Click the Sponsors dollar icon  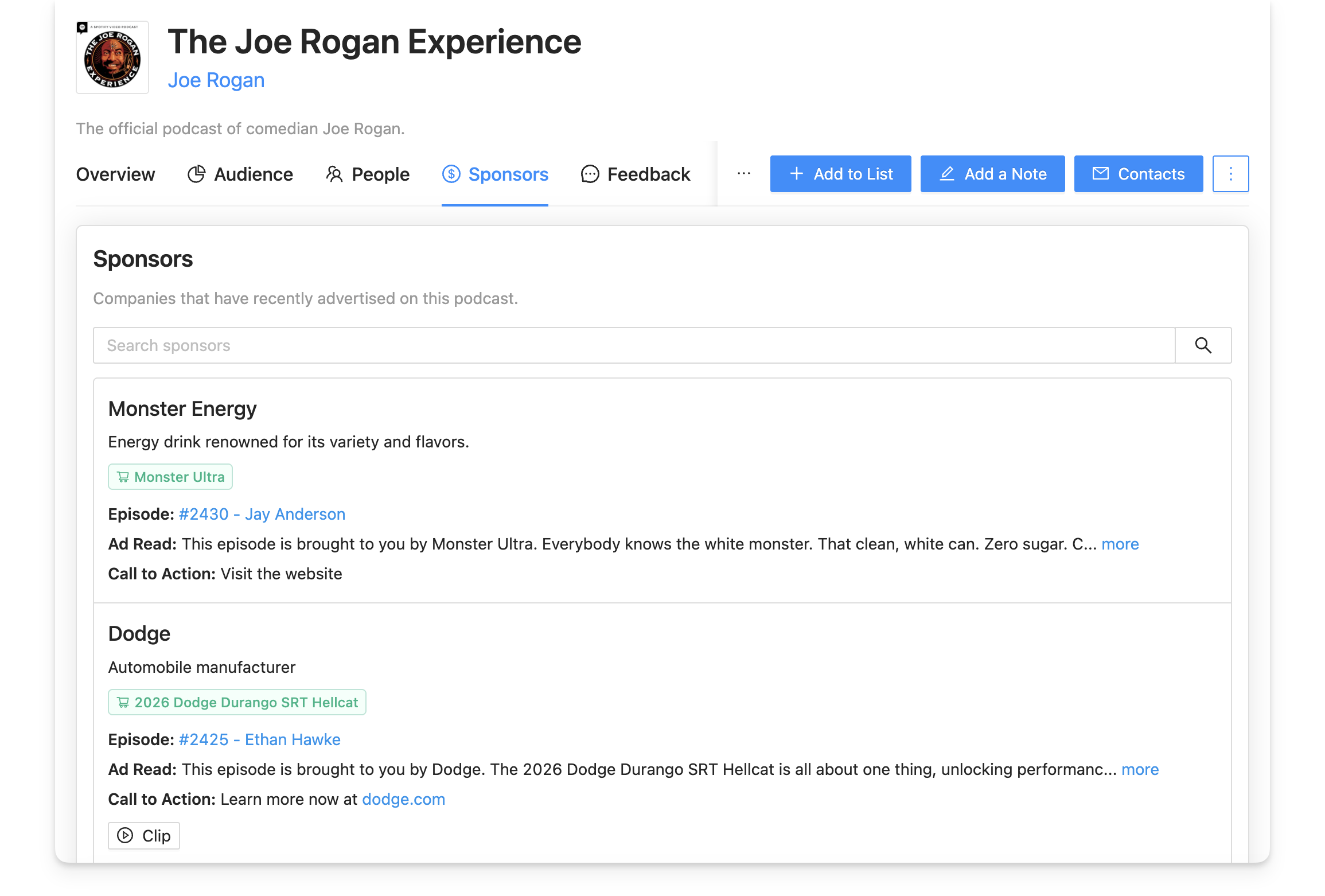pos(451,174)
